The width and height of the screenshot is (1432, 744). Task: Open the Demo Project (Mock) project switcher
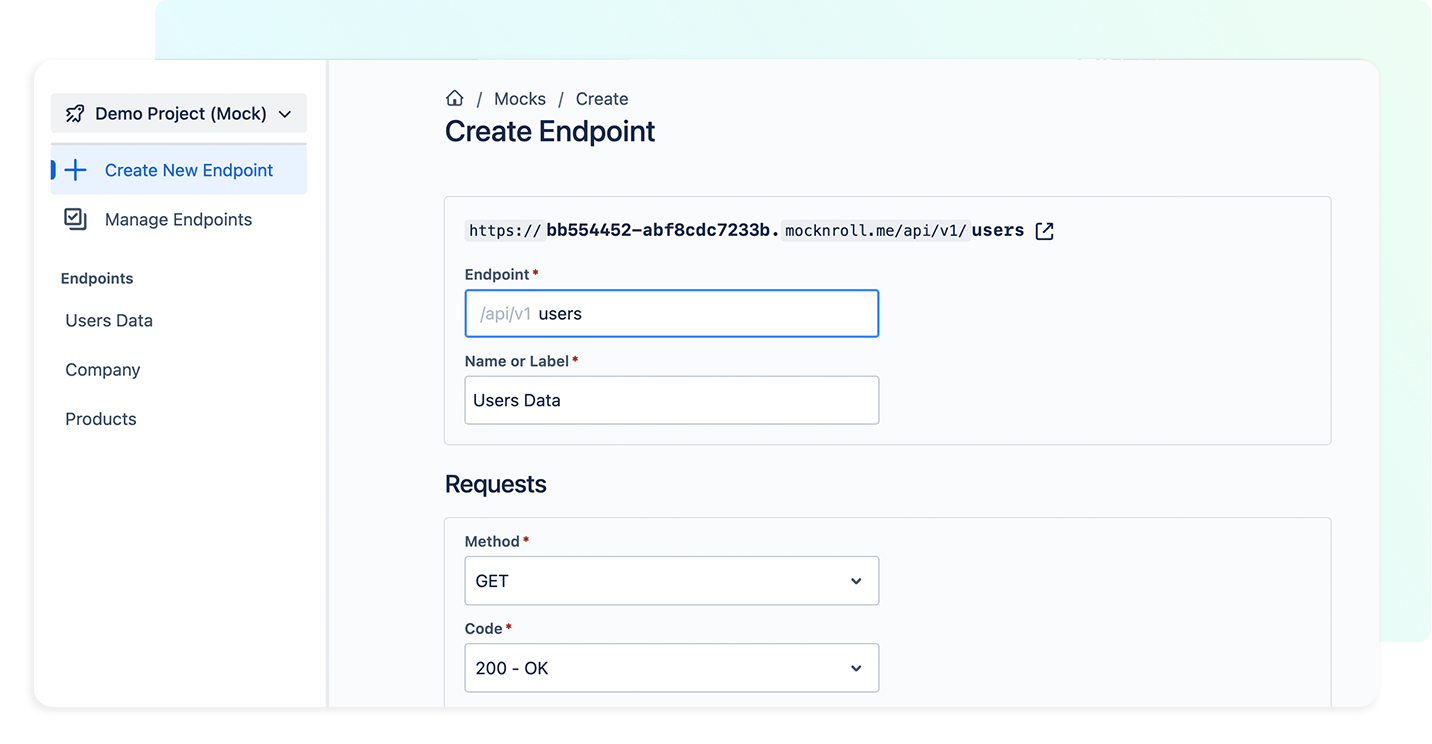178,113
